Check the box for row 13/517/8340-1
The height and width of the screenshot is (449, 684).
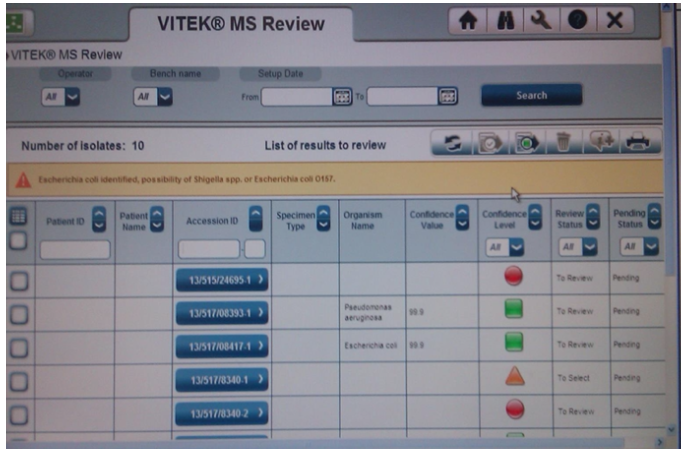[x=19, y=382]
